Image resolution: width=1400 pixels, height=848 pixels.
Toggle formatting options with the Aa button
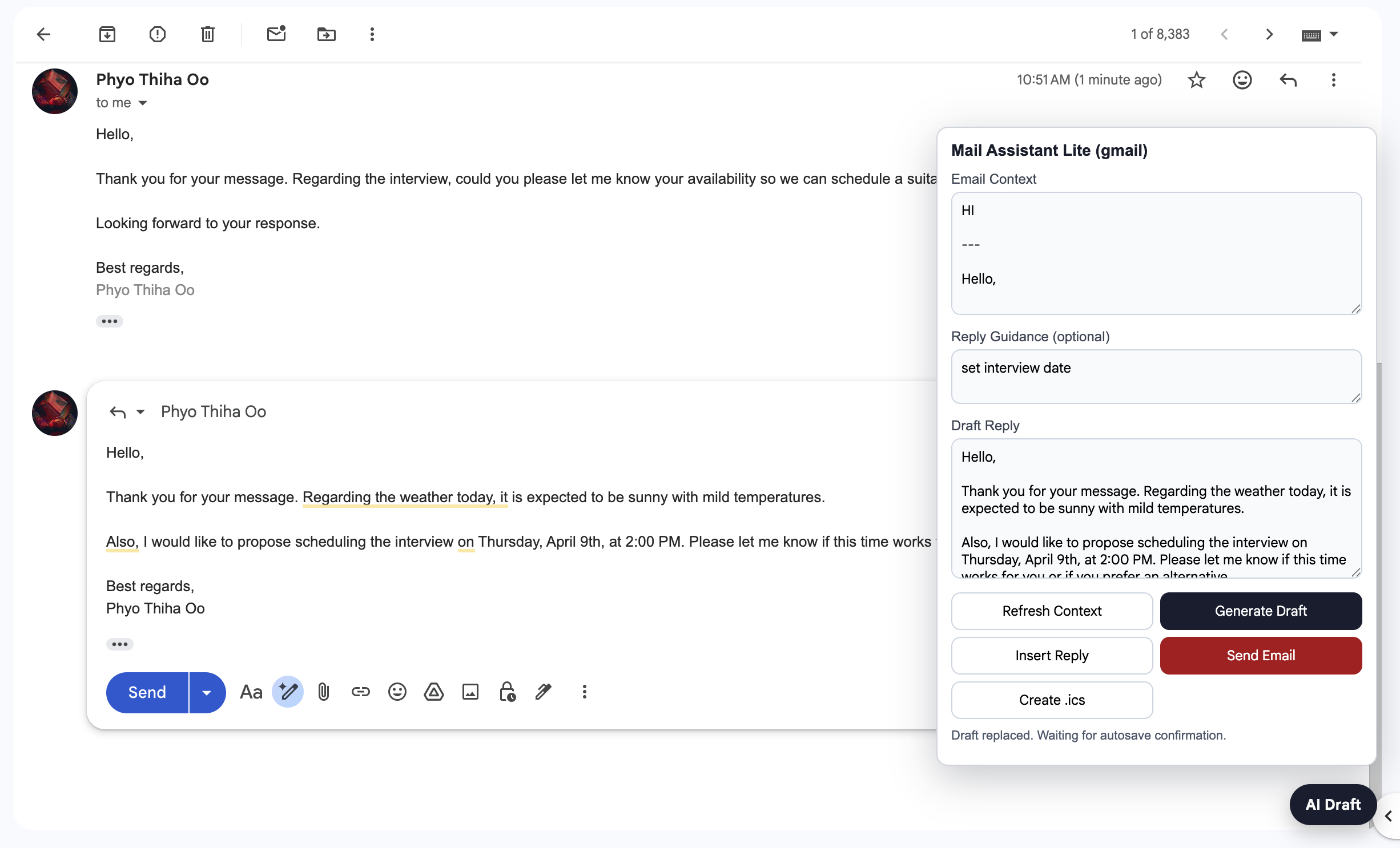pos(251,692)
